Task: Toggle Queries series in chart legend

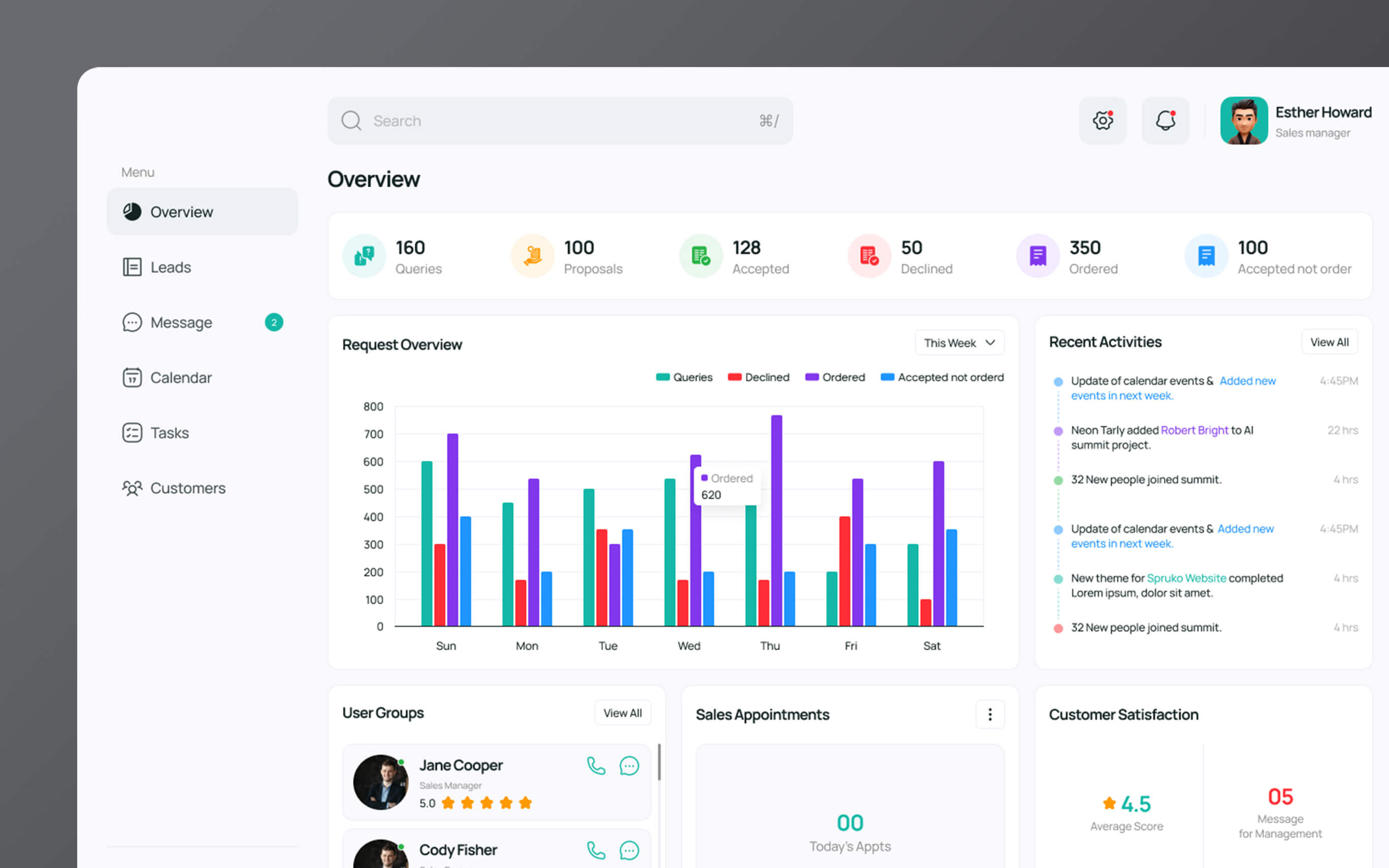Action: (684, 377)
